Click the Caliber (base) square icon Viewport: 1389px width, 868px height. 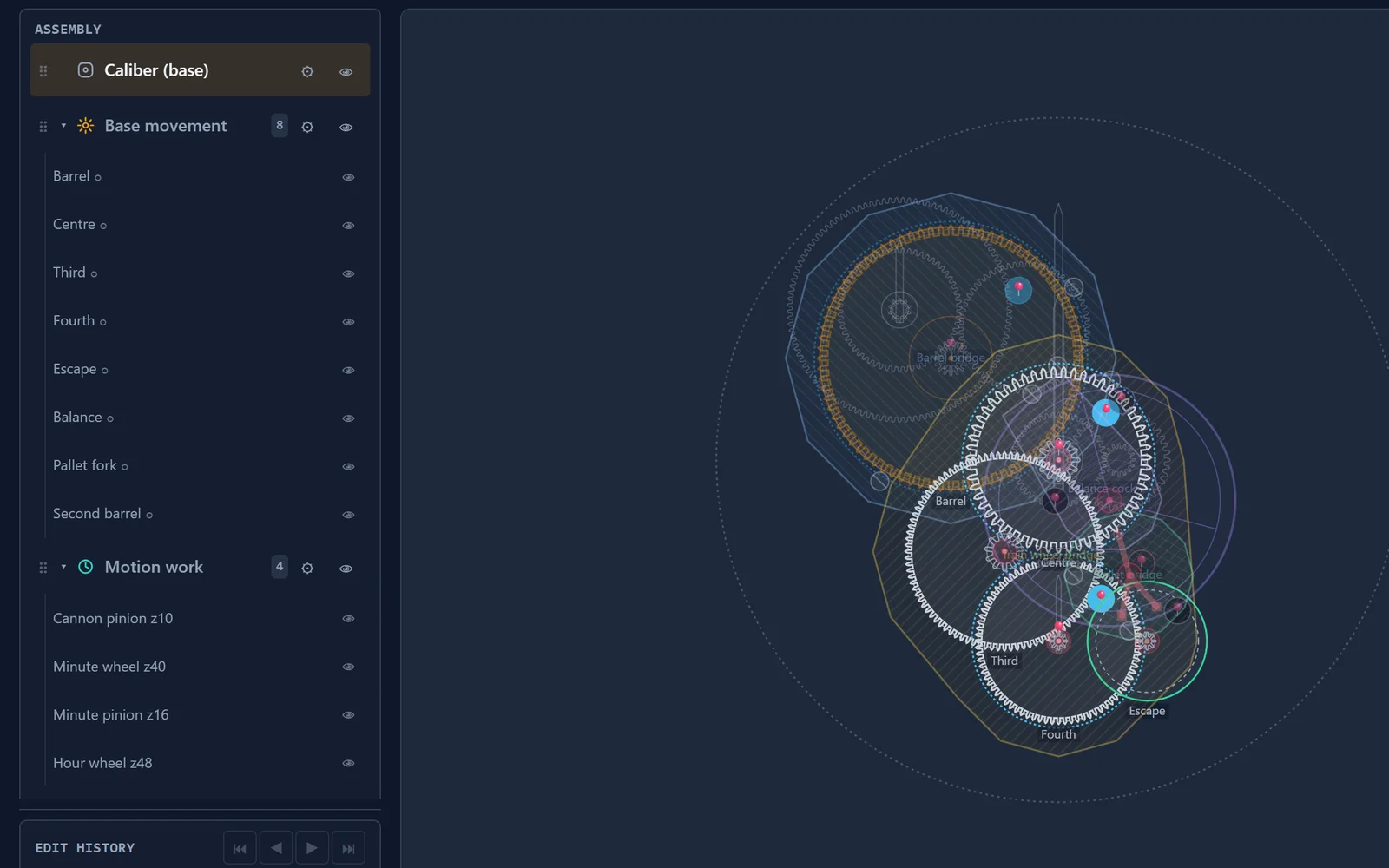tap(85, 70)
